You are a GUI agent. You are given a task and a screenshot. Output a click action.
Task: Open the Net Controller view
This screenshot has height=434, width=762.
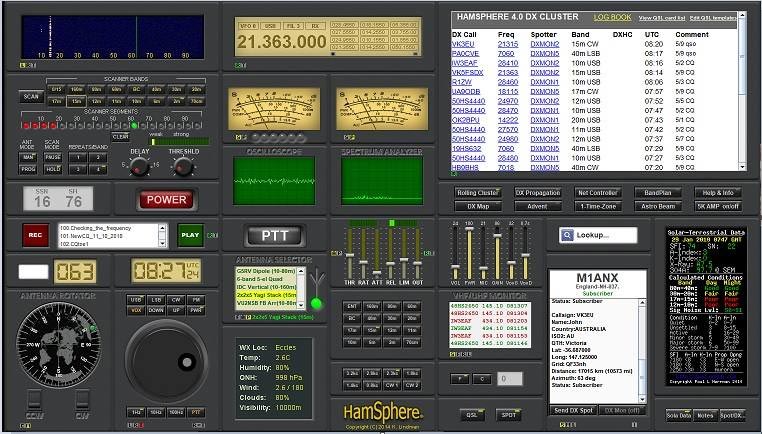click(x=597, y=192)
